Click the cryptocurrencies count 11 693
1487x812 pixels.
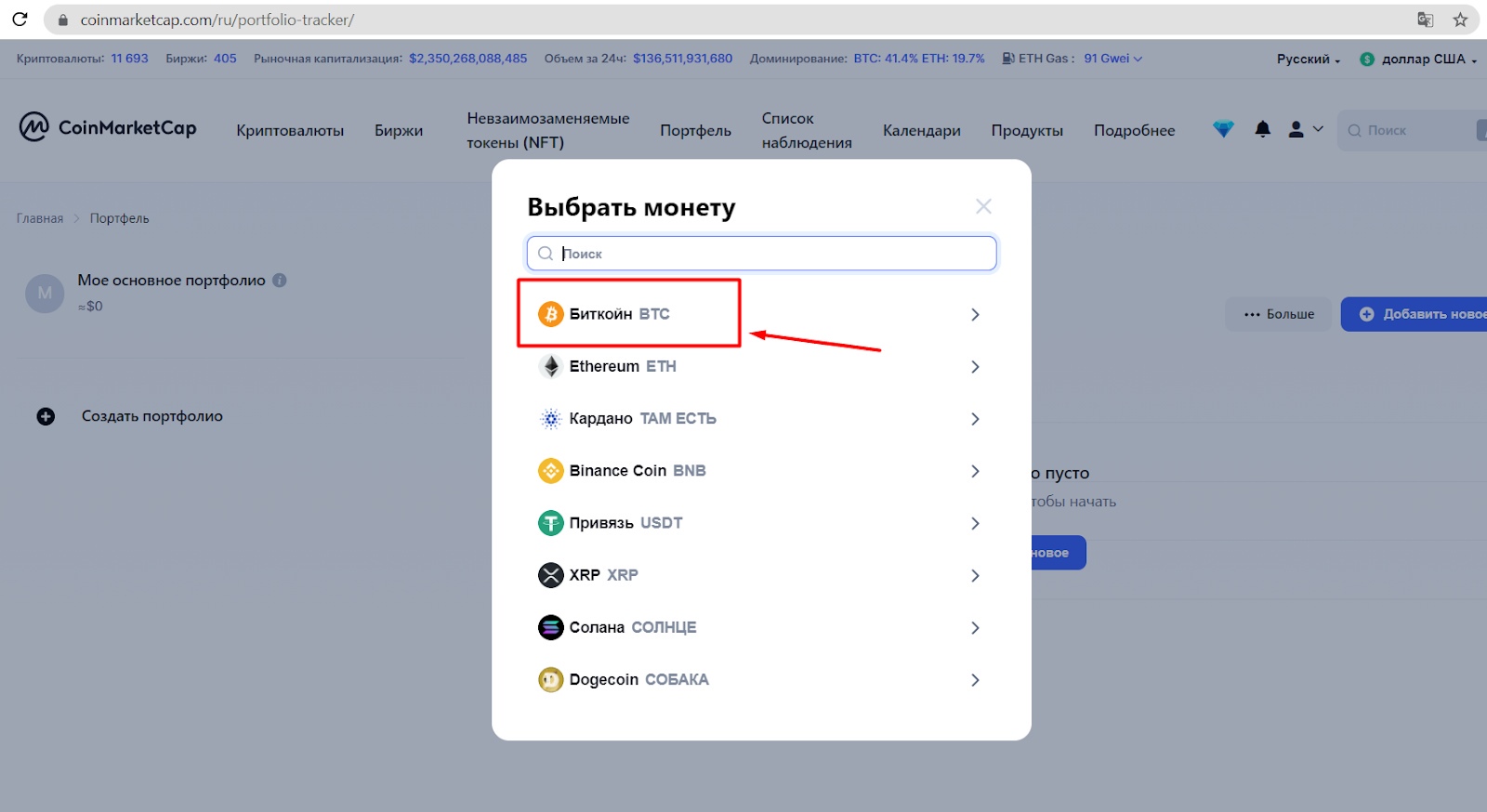(x=129, y=59)
